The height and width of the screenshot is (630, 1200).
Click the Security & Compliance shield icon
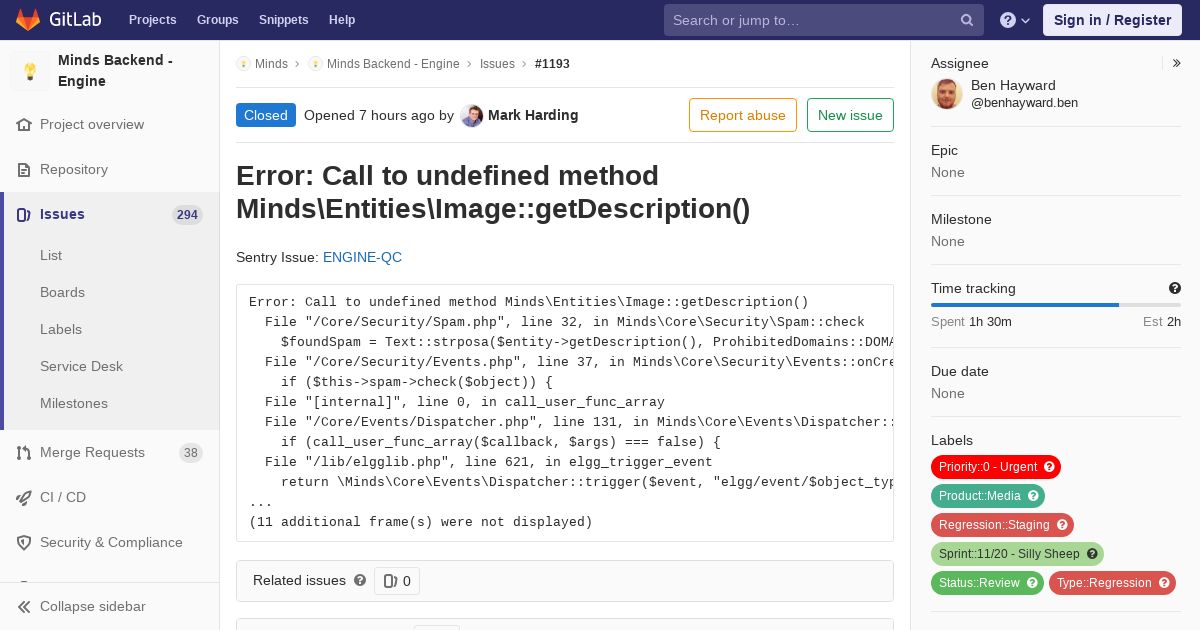(24, 543)
